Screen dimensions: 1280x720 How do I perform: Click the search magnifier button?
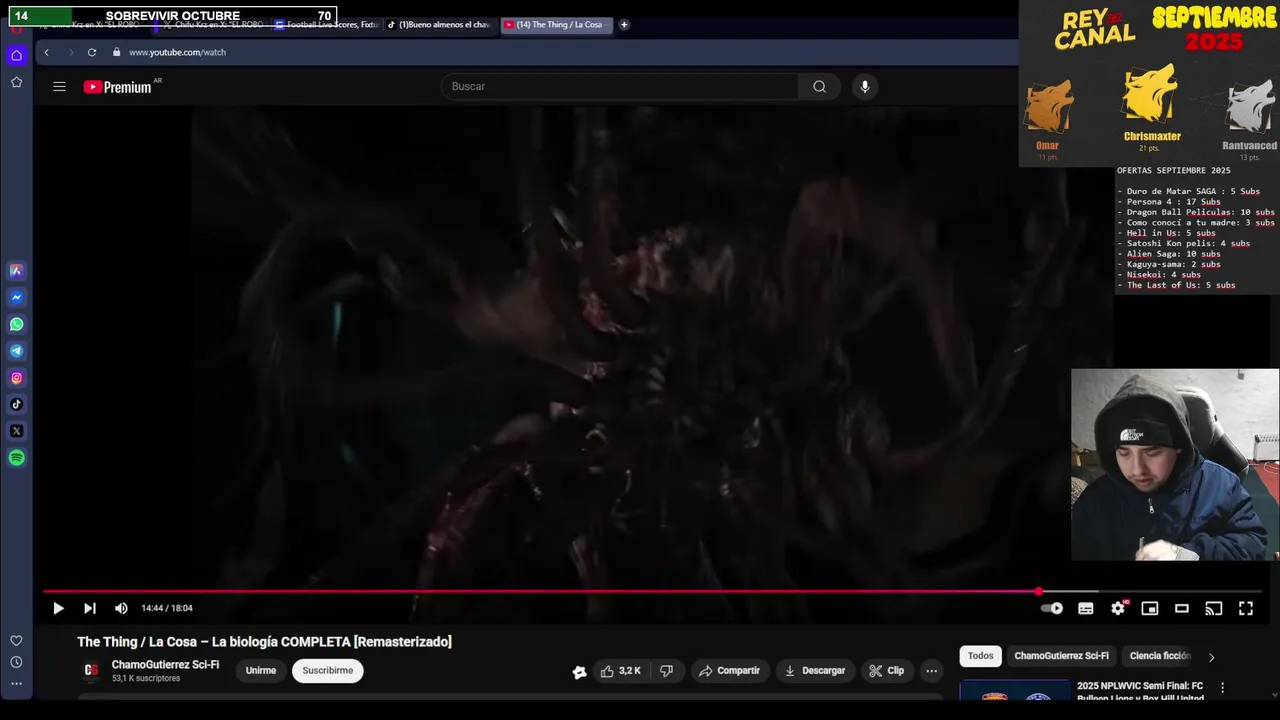click(x=819, y=87)
